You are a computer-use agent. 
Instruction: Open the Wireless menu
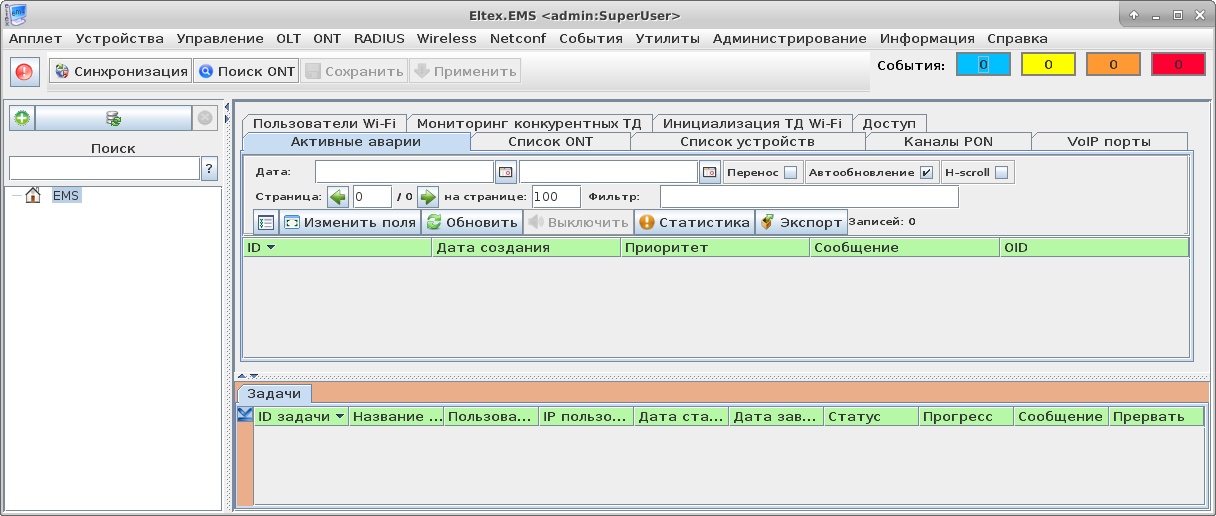click(x=447, y=39)
